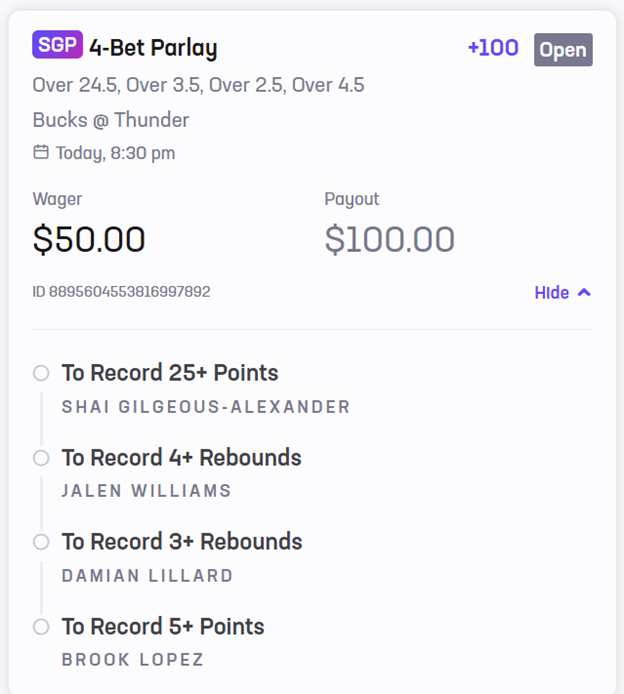Click the Today, 8:30 pm game time
Screen dimensions: 624x694
(x=115, y=153)
